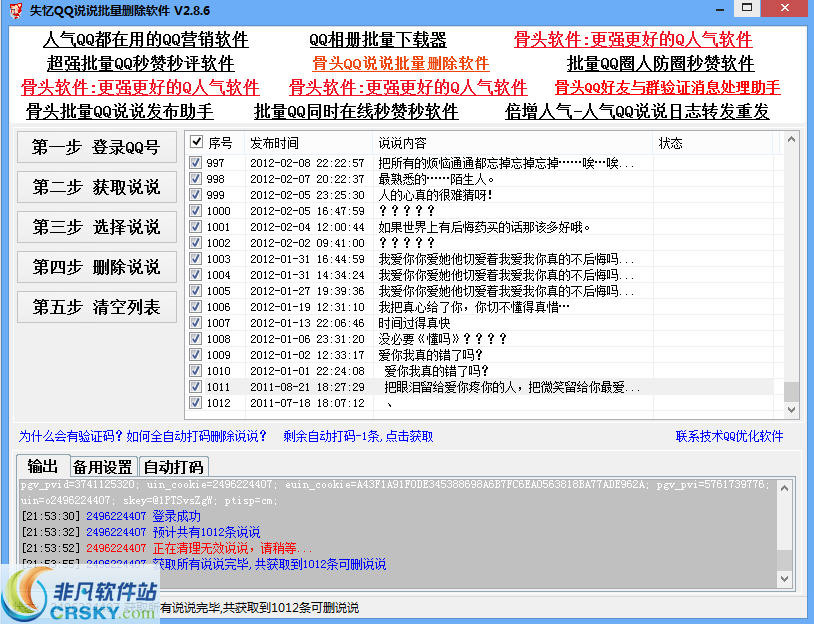Select timestamp 2012-02-04 12:00:44

307,227
